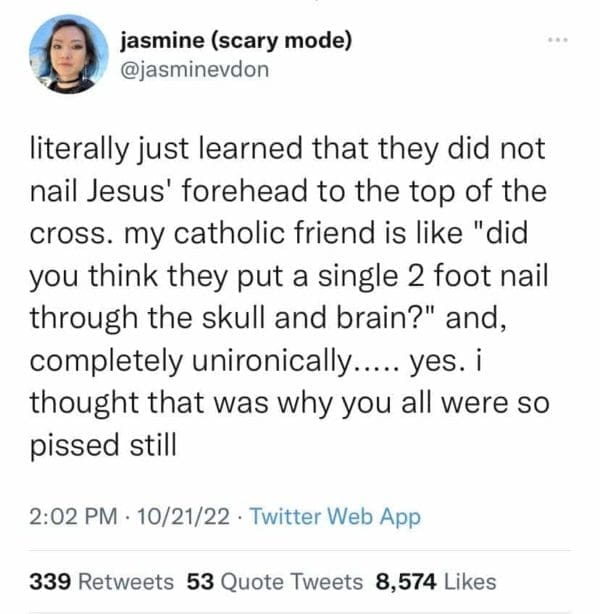Open the jasmine (scary mode) display name

234,42
